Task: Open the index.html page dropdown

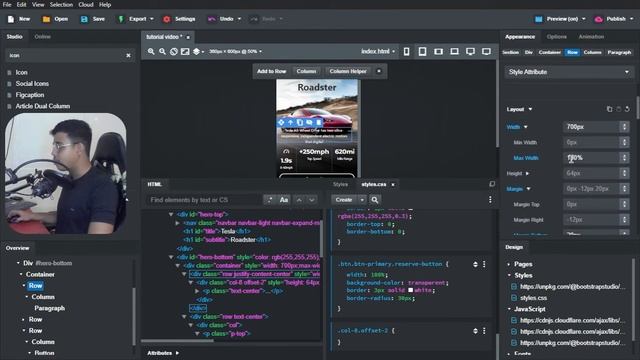Action: click(378, 51)
